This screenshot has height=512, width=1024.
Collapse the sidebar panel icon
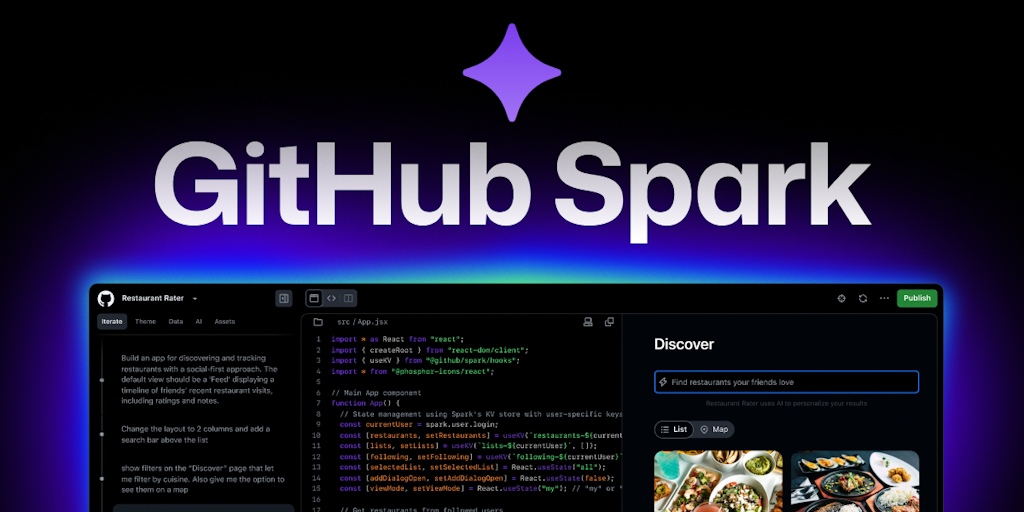284,298
